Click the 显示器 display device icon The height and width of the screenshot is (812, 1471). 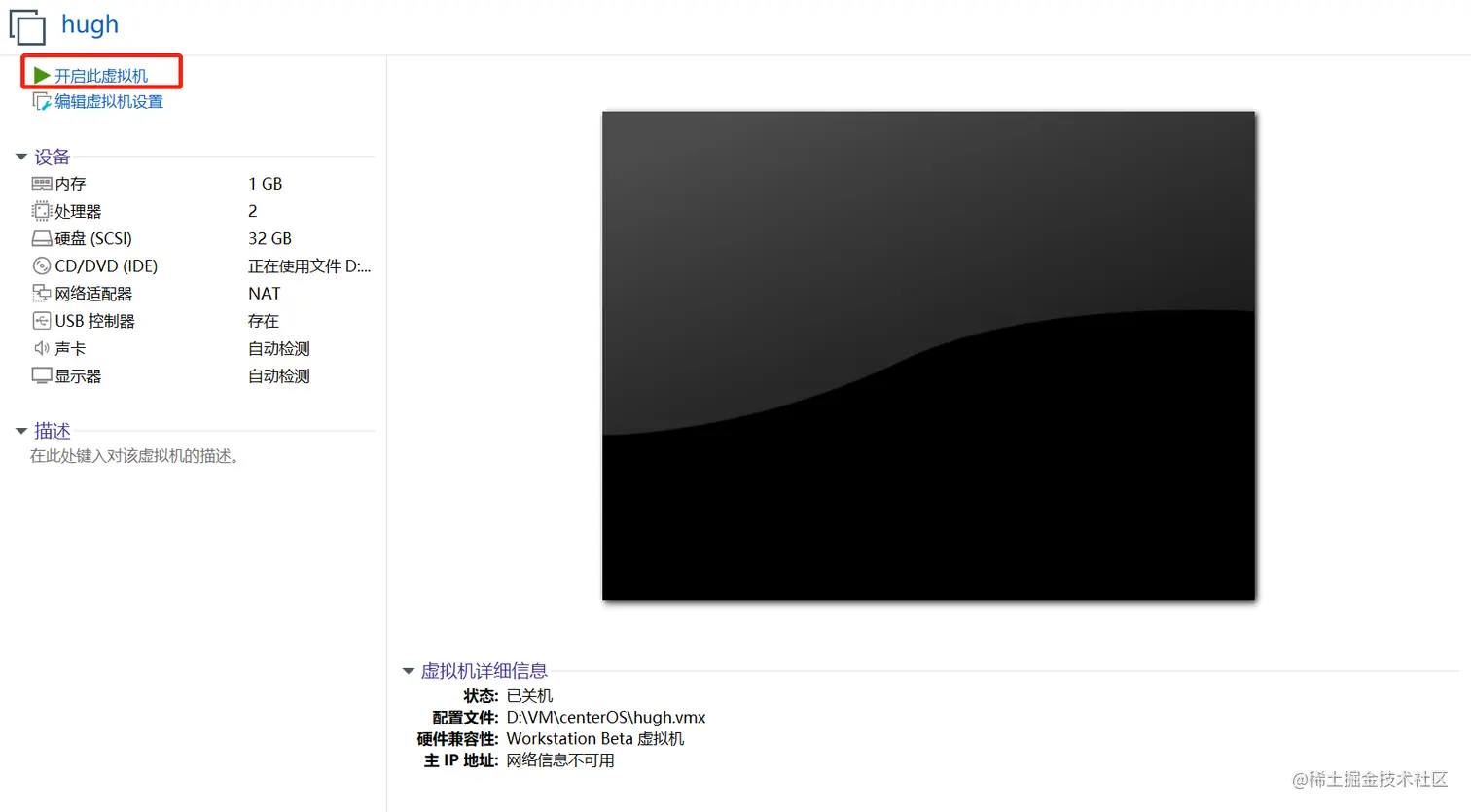[41, 375]
